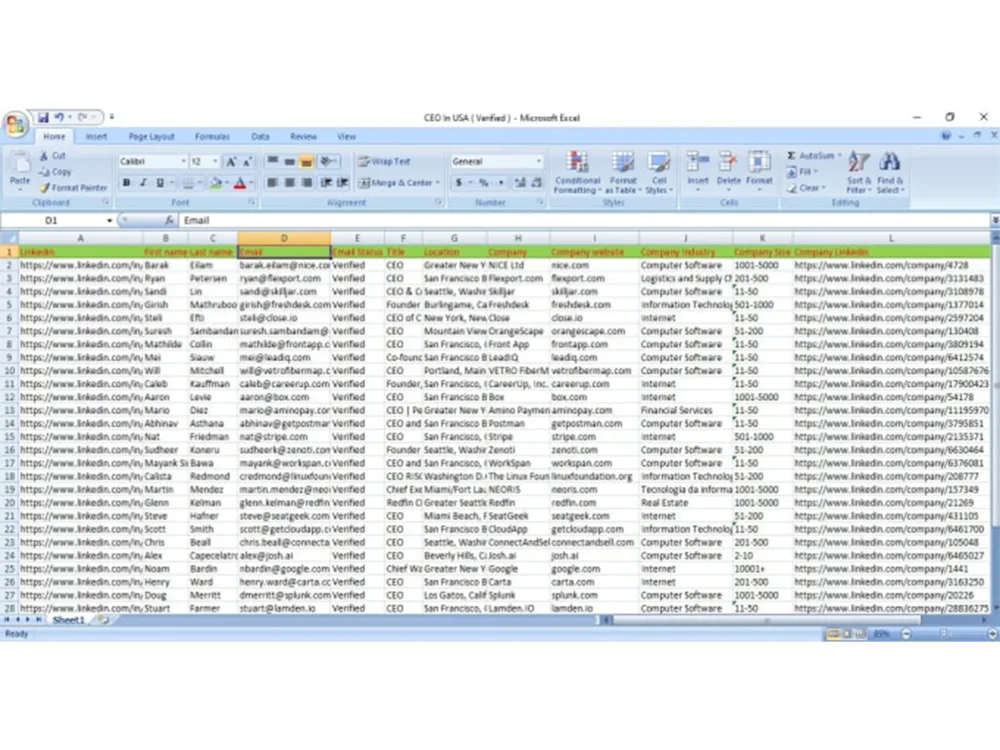
Task: Open the Fill dropdown
Action: click(x=802, y=172)
